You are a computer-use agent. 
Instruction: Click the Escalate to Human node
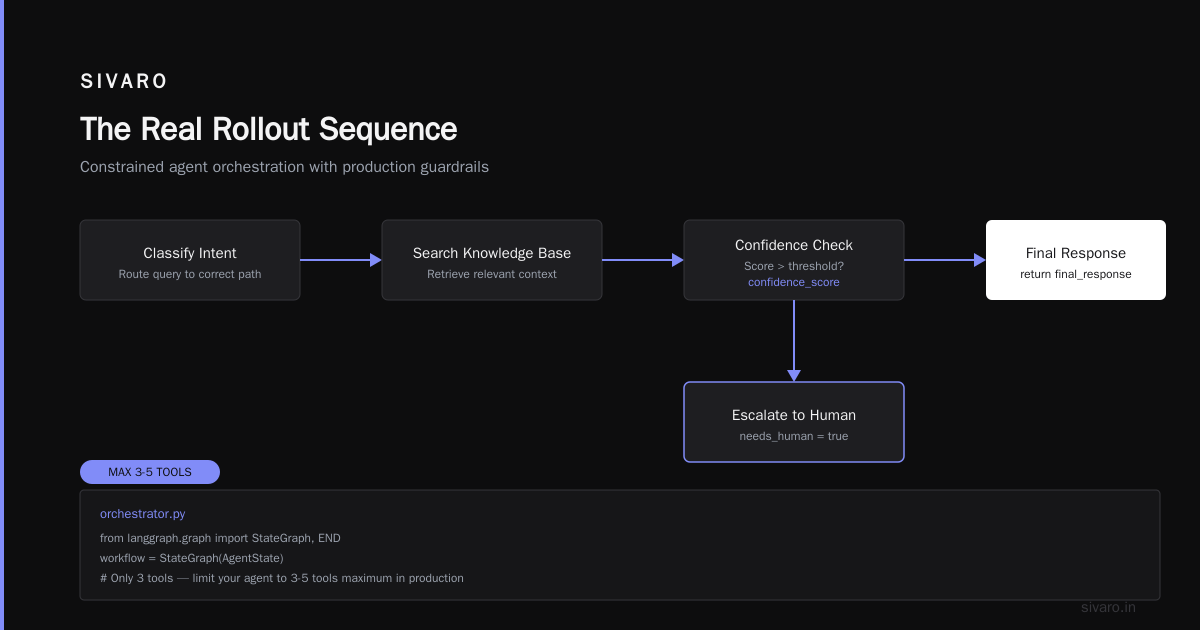[x=794, y=422]
